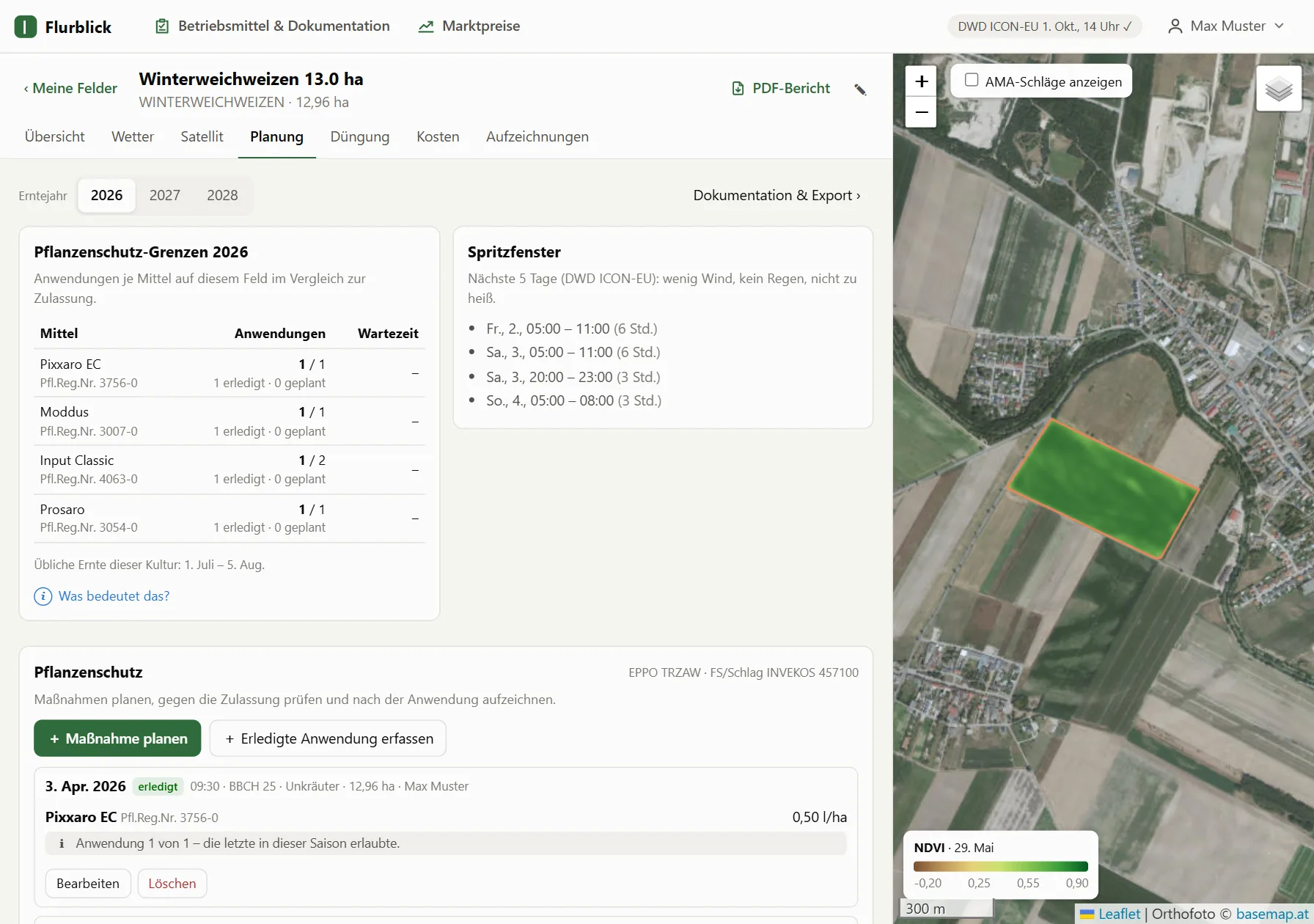1314x924 pixels.
Task: Click the pencil edit field icon
Action: (861, 89)
